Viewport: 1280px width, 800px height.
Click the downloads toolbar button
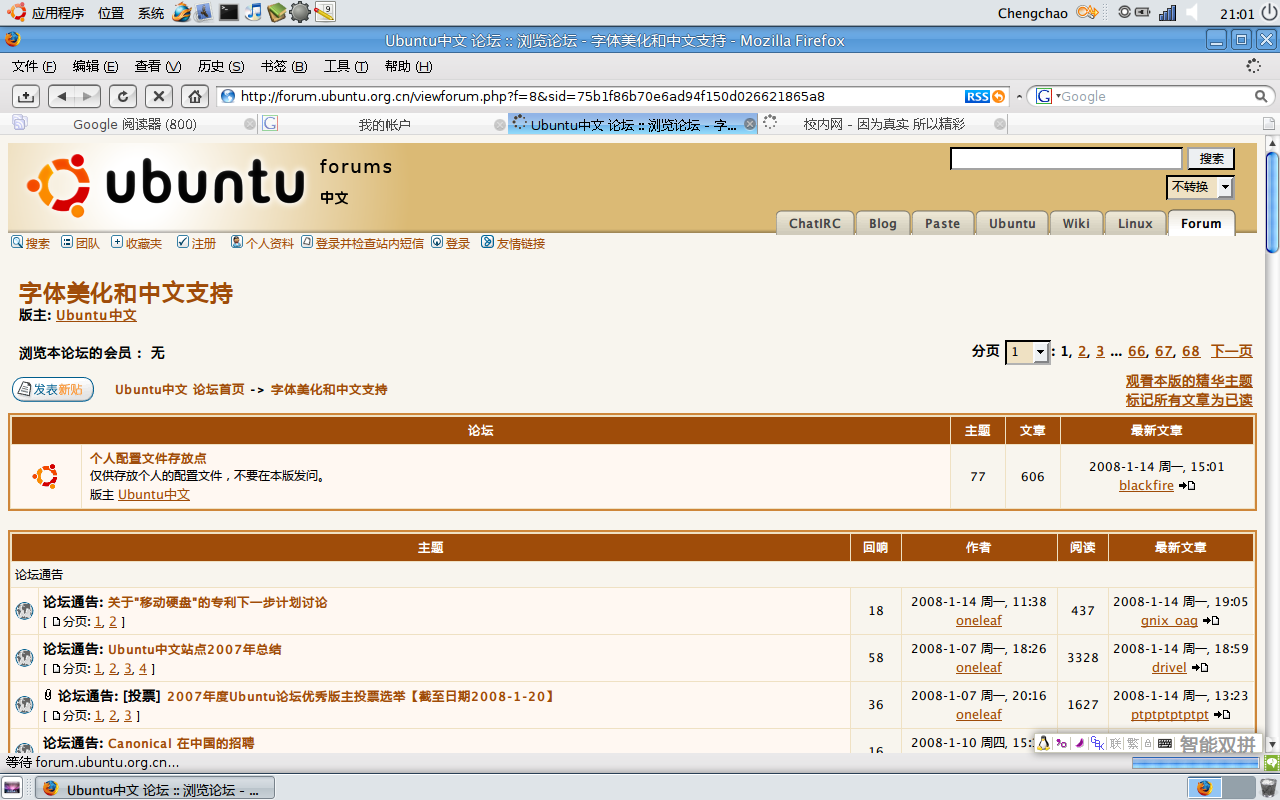[26, 96]
